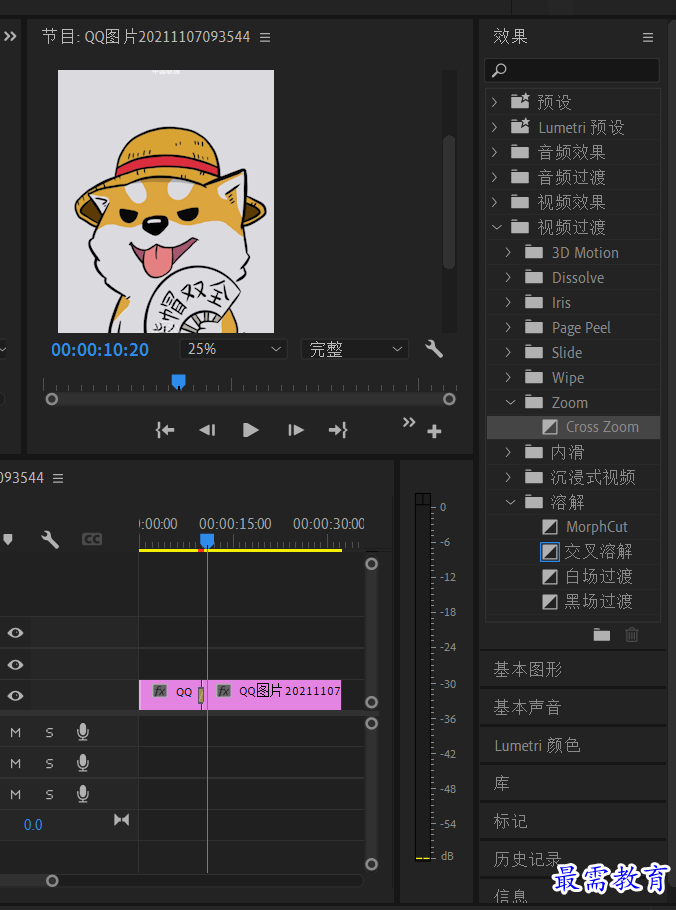The height and width of the screenshot is (910, 676).
Task: Select the 交叉溶解 transition icon
Action: 550,551
